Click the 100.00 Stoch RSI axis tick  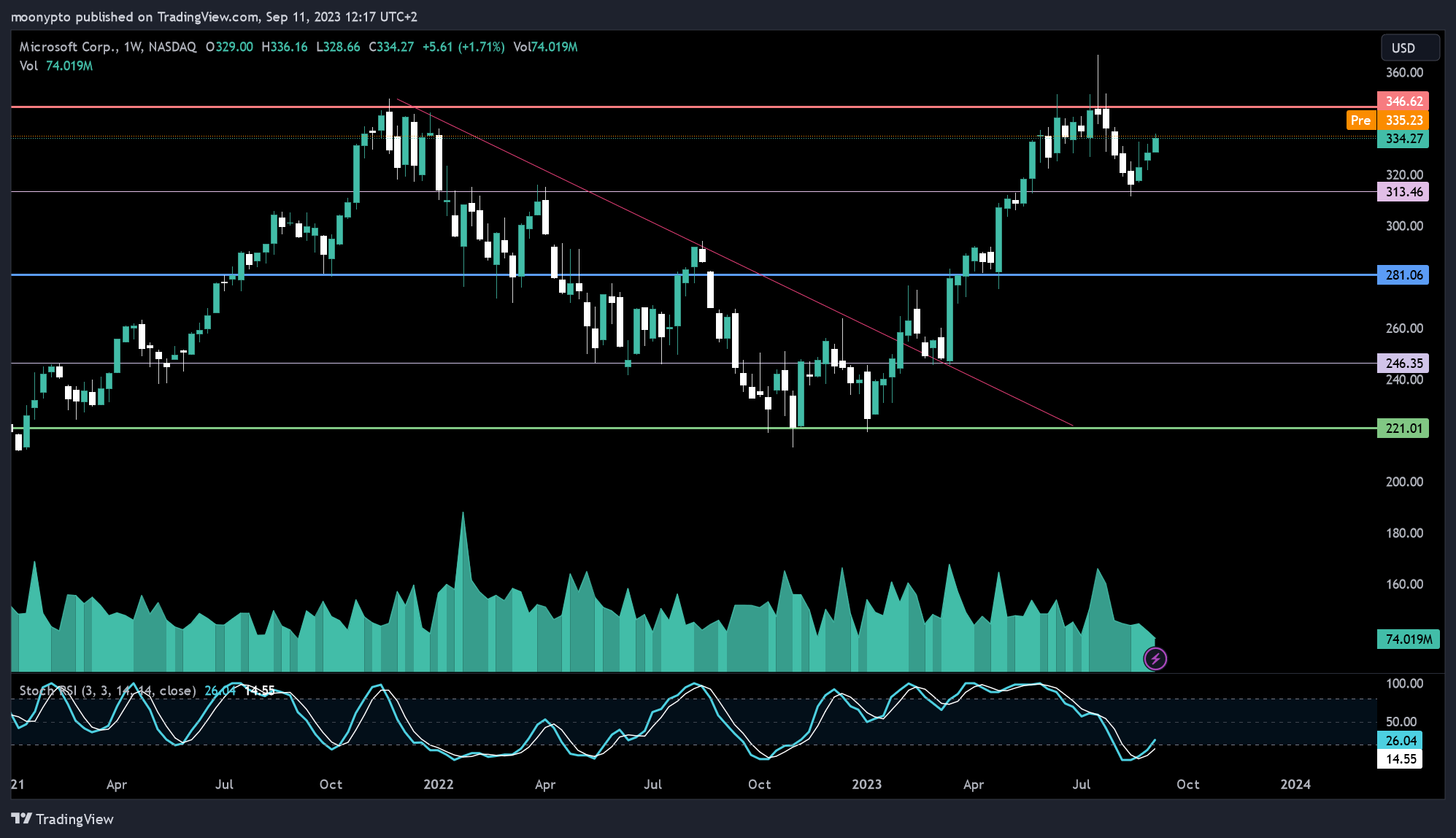[1404, 684]
